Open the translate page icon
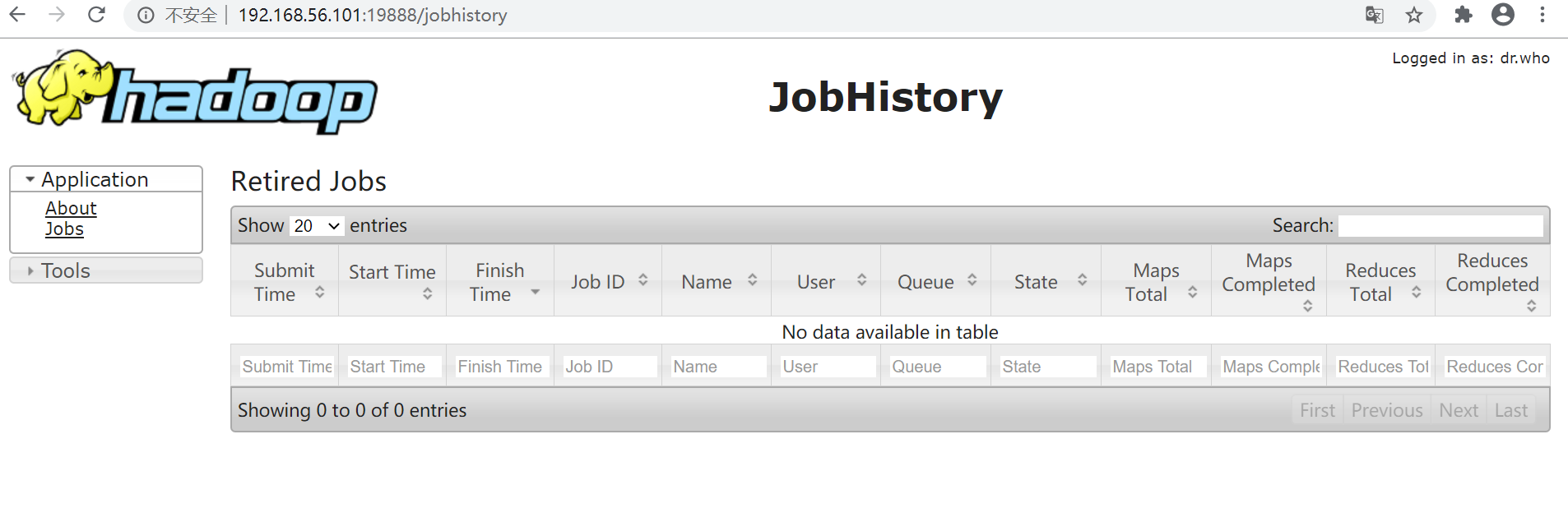The width and height of the screenshot is (1568, 522). [x=1375, y=15]
